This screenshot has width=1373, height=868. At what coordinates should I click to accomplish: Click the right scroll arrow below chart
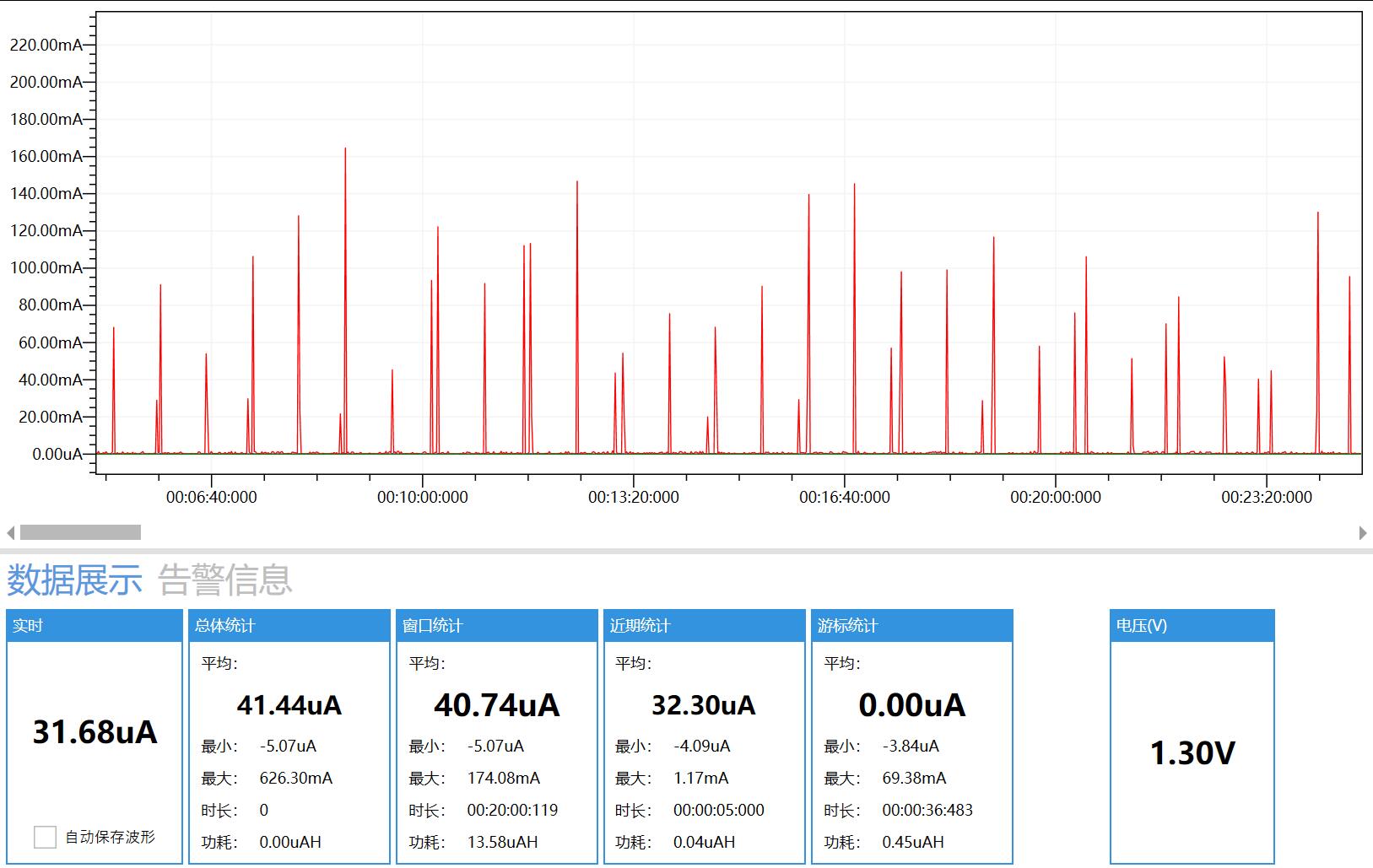point(1362,533)
